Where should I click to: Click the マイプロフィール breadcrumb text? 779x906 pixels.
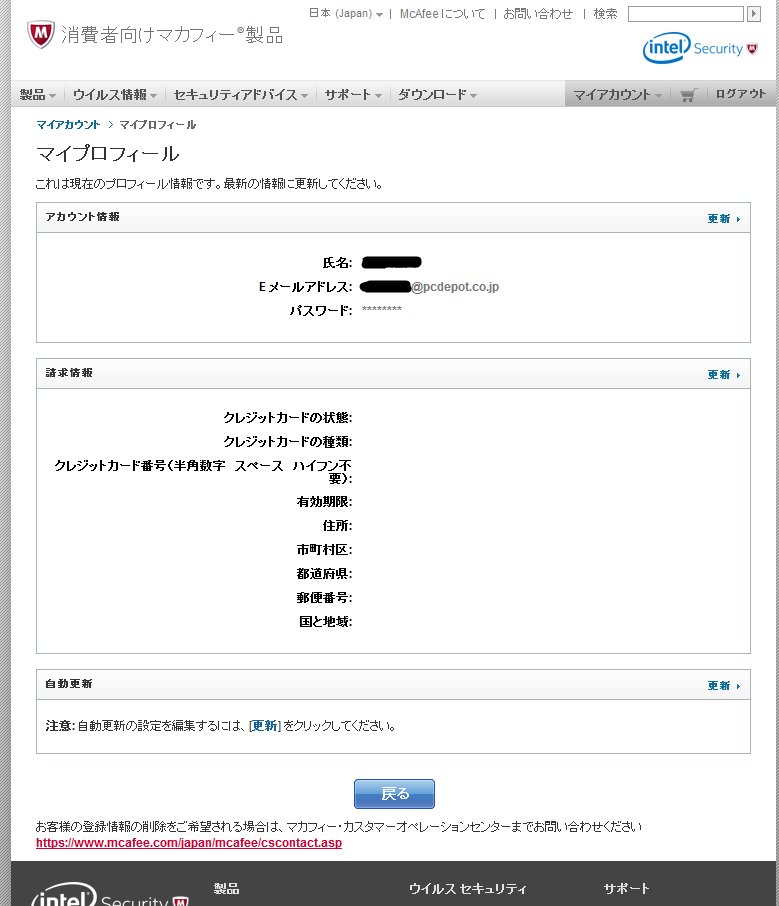coord(157,125)
